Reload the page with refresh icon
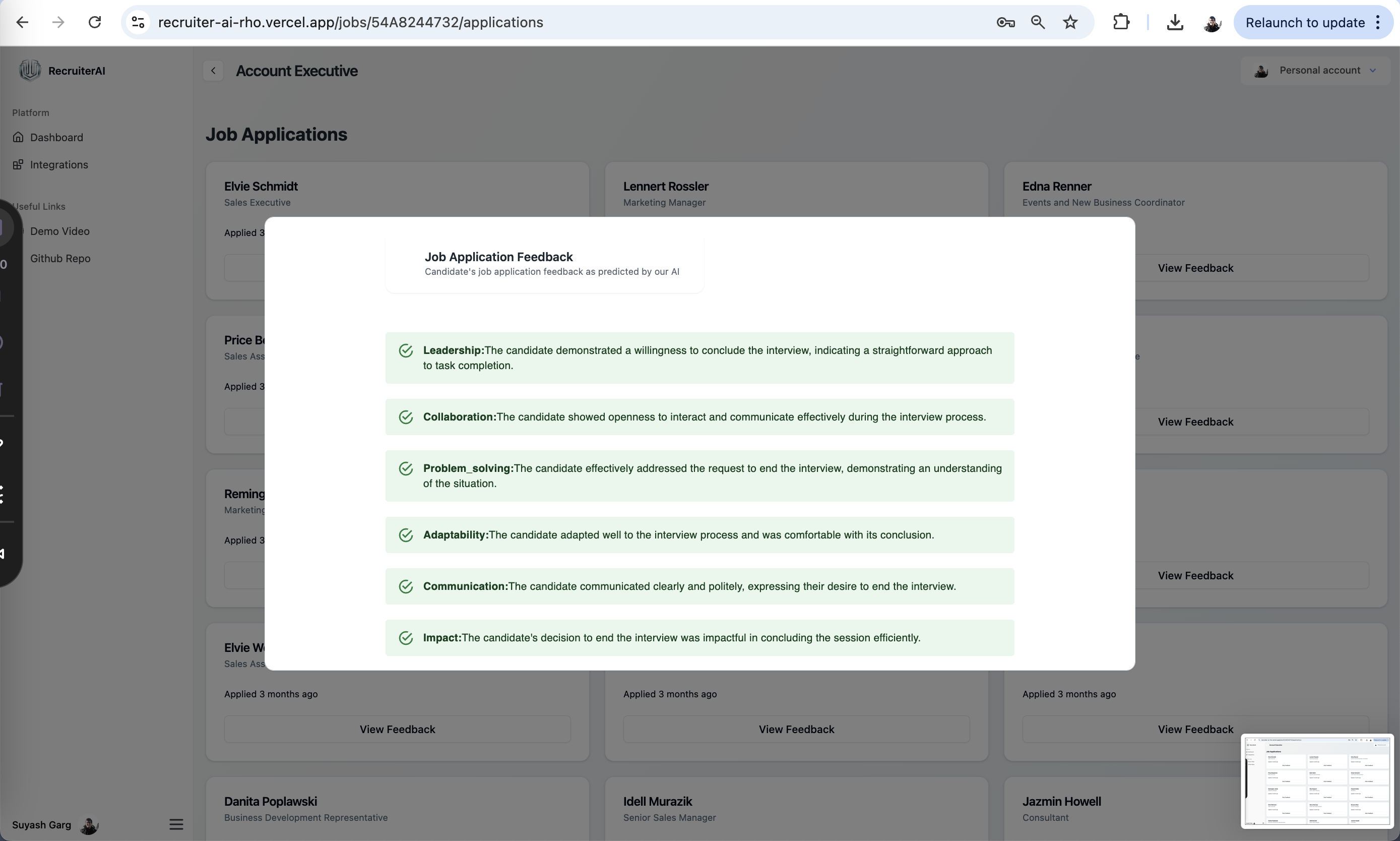Image resolution: width=1400 pixels, height=841 pixels. 95,22
